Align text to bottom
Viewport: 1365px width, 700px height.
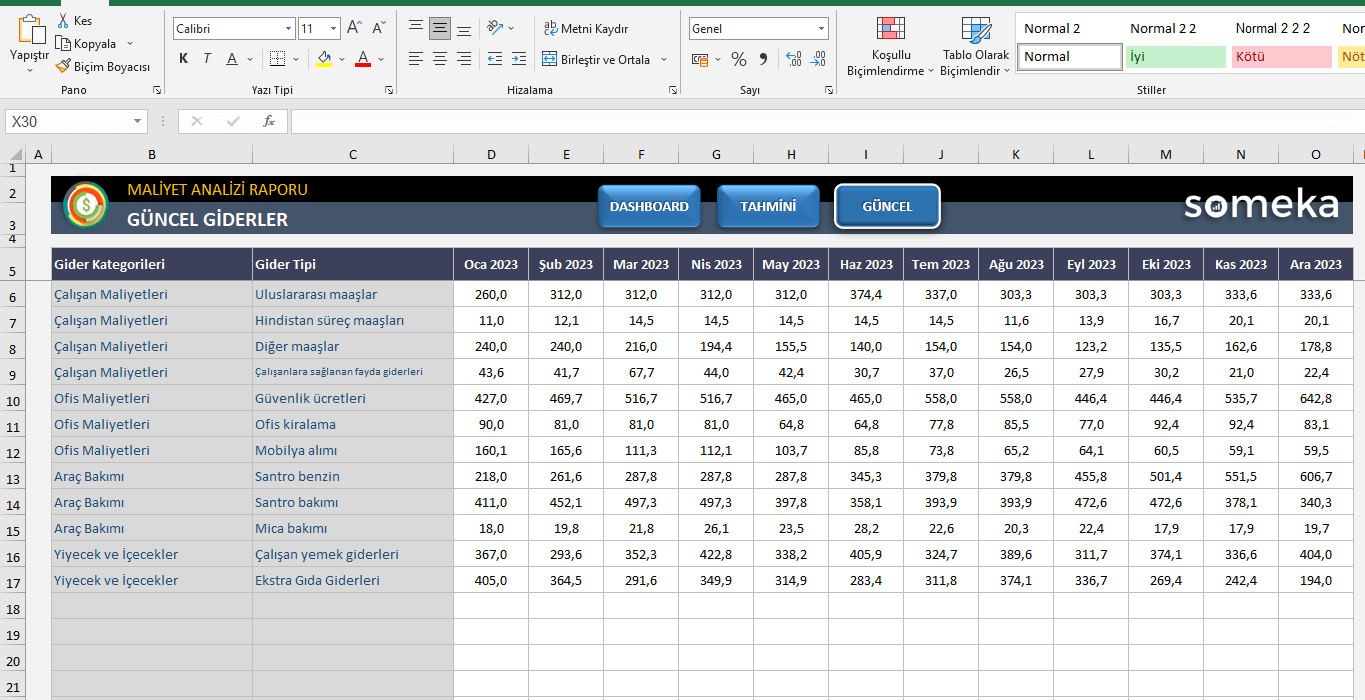464,29
